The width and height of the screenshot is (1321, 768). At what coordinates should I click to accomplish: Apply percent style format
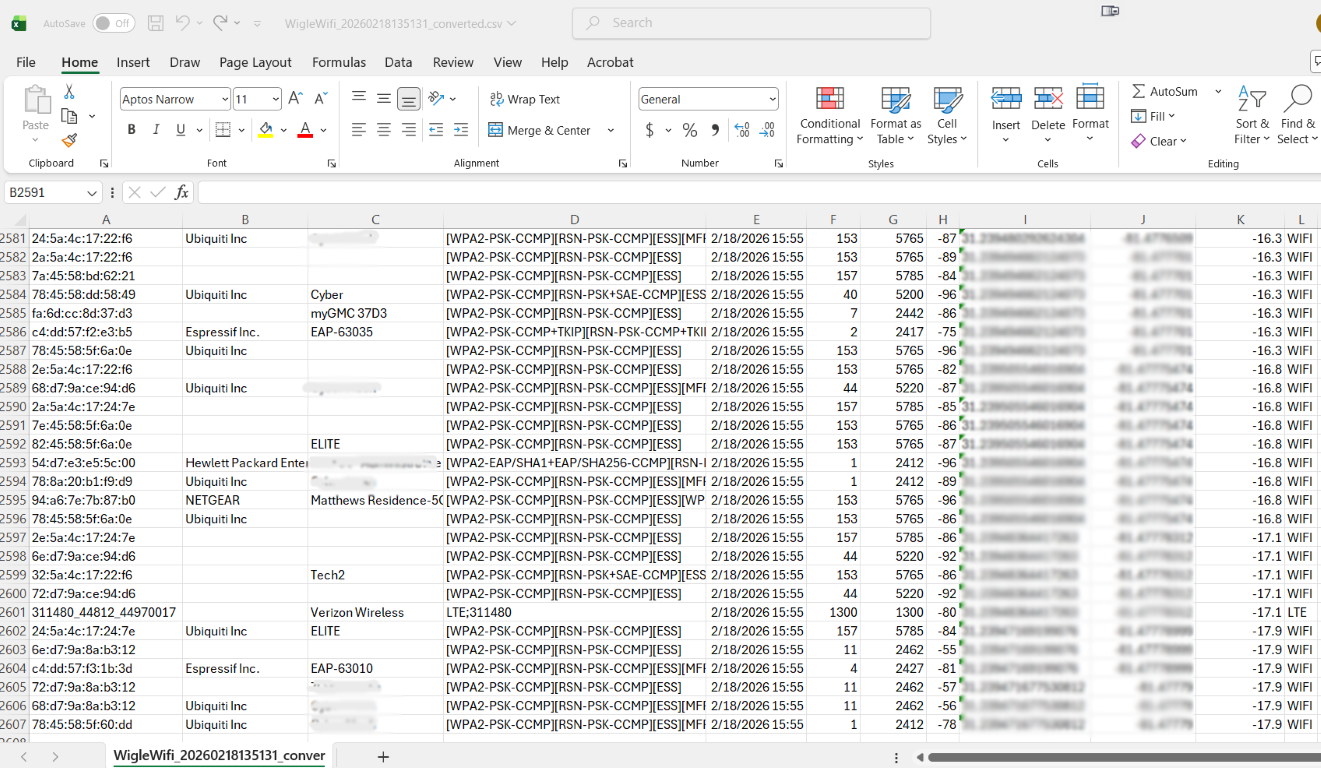tap(690, 130)
